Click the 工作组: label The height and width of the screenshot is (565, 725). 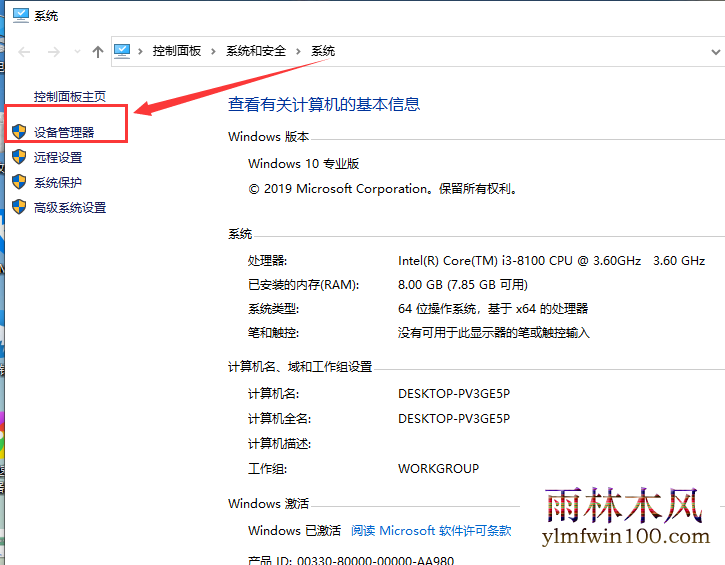[x=267, y=468]
